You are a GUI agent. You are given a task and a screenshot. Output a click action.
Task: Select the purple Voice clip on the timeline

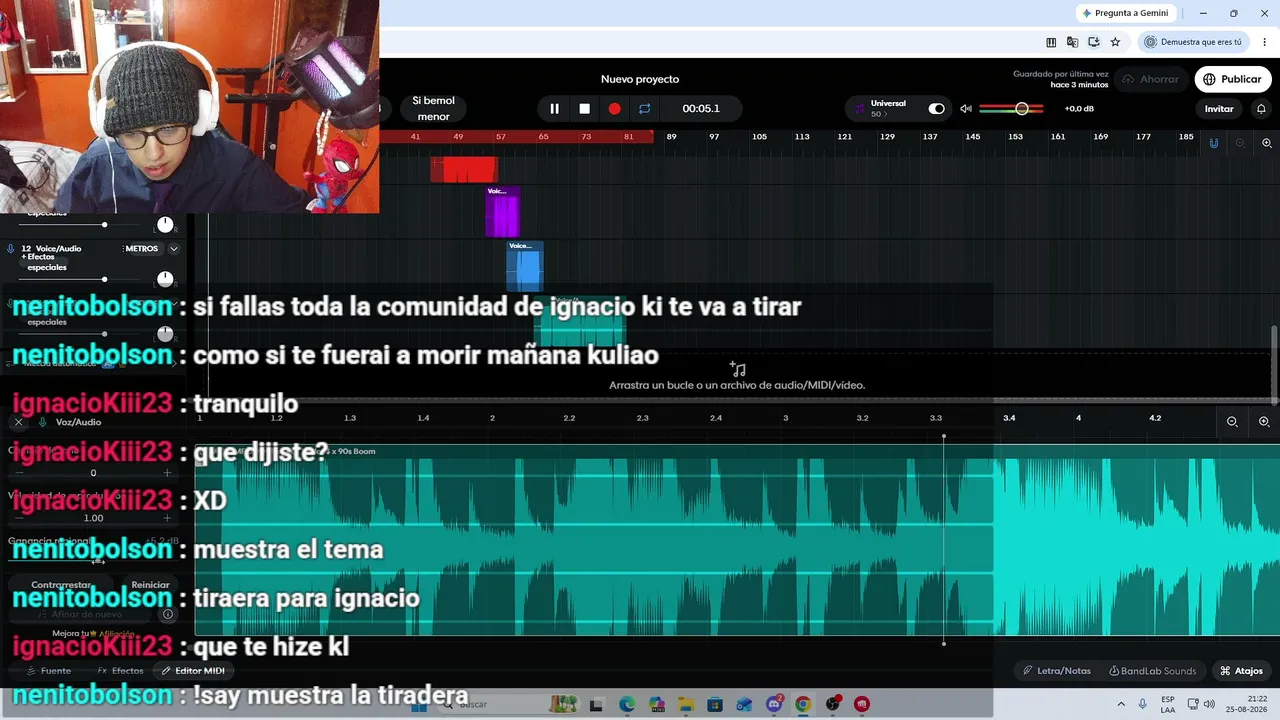pyautogui.click(x=503, y=212)
